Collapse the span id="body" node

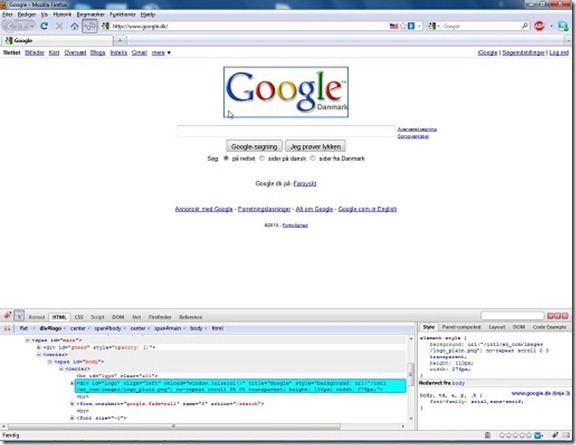(x=50, y=362)
